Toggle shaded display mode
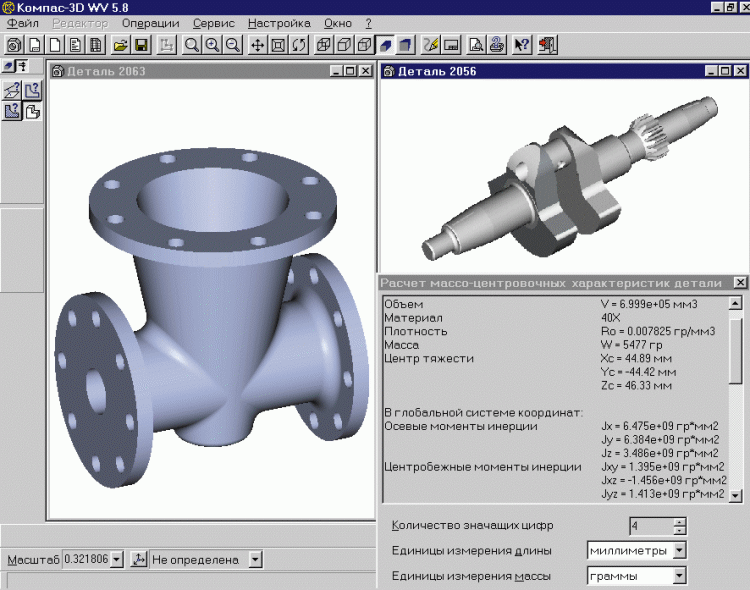 coord(386,45)
